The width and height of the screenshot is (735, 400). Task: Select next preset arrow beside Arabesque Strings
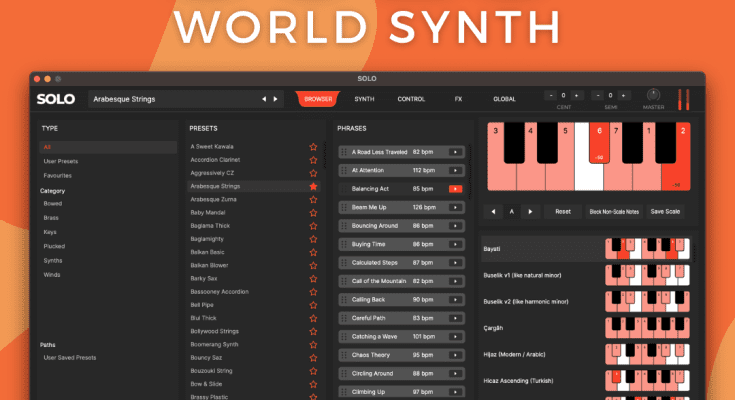coord(277,99)
